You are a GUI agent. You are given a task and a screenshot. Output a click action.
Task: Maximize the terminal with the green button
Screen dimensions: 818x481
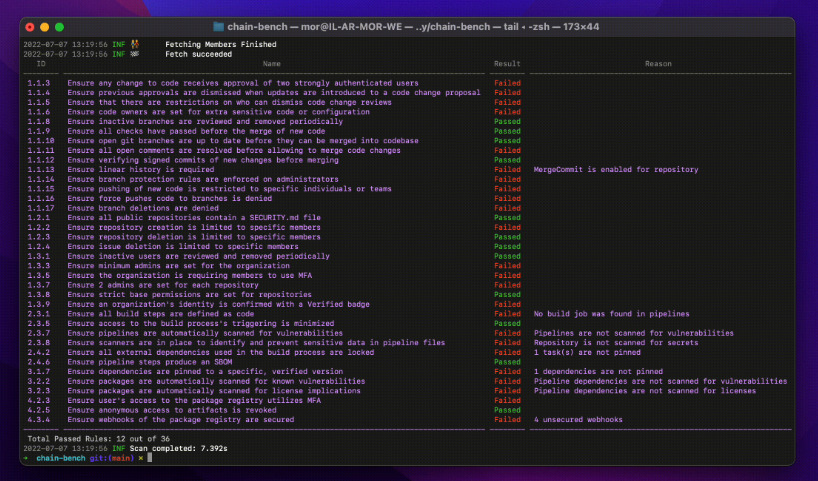(59, 27)
